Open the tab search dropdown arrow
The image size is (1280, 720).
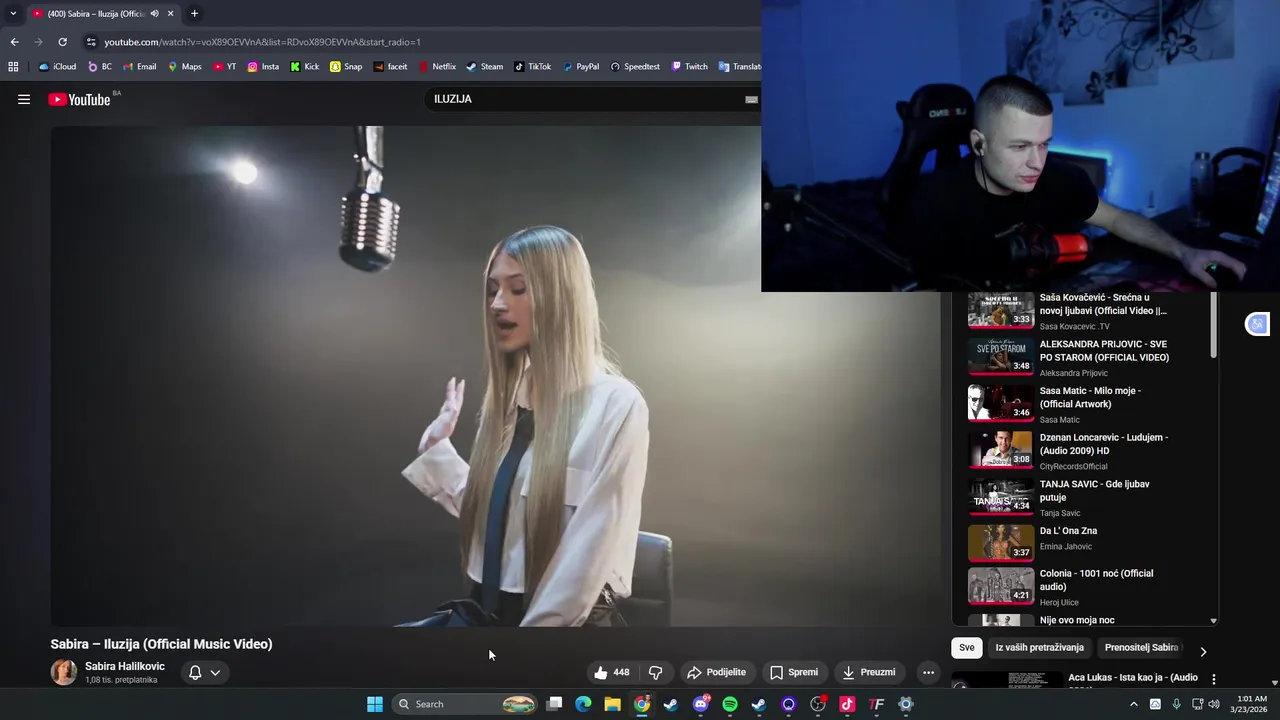(x=13, y=13)
